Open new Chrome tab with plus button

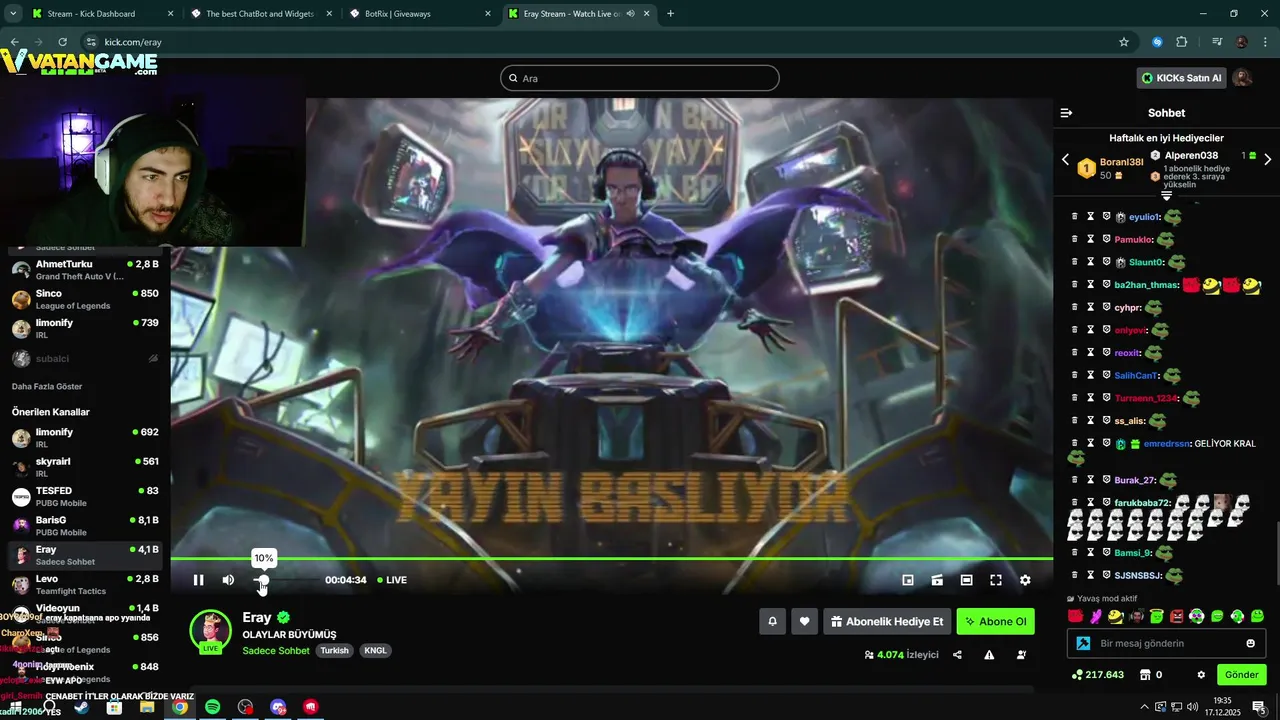(670, 14)
